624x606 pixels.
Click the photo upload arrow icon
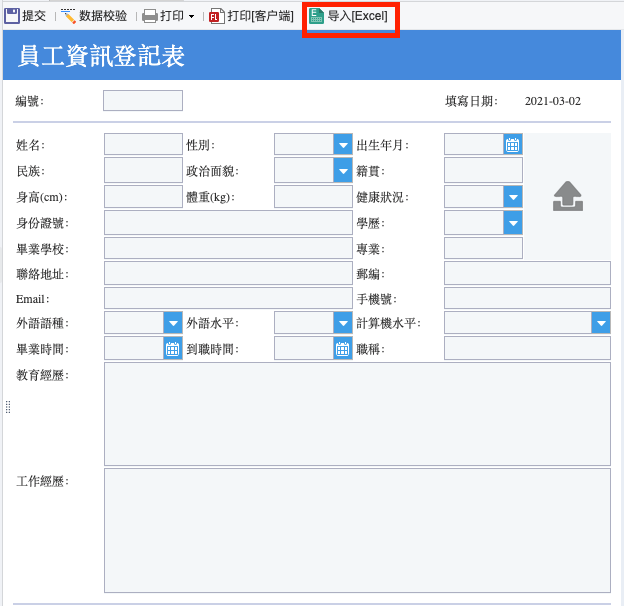[x=568, y=196]
